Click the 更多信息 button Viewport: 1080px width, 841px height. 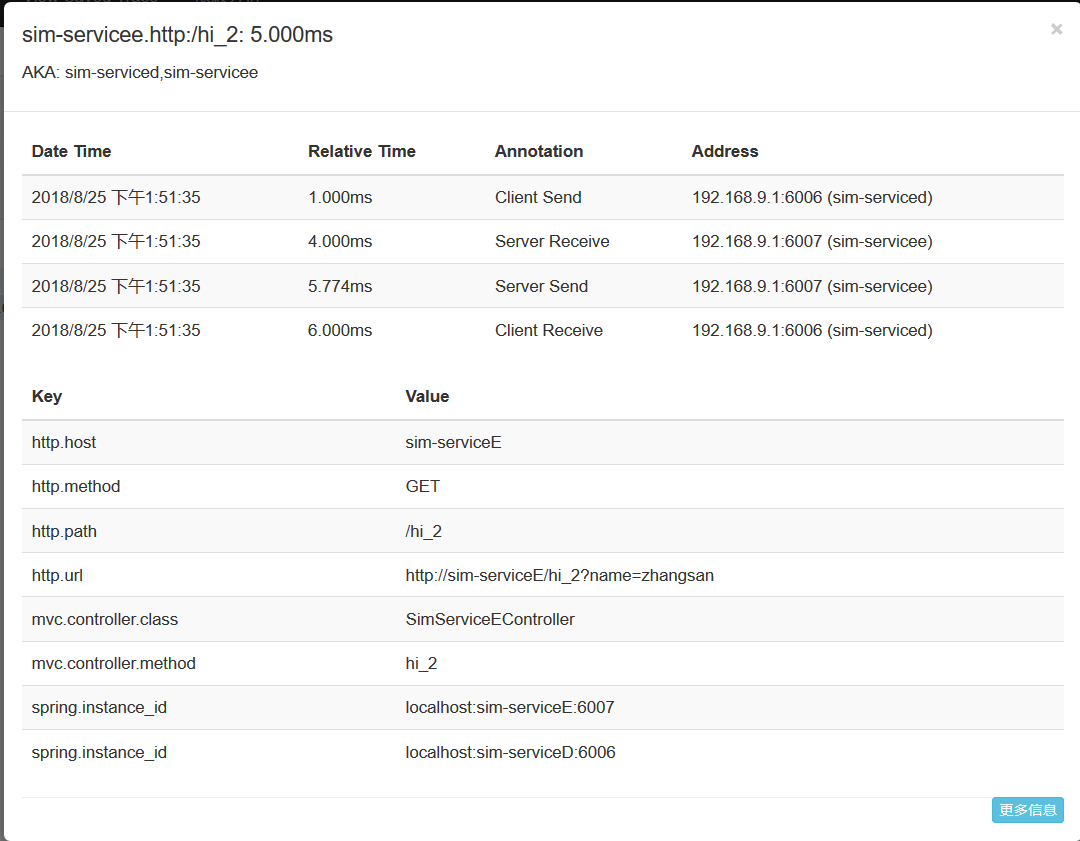(x=1027, y=810)
